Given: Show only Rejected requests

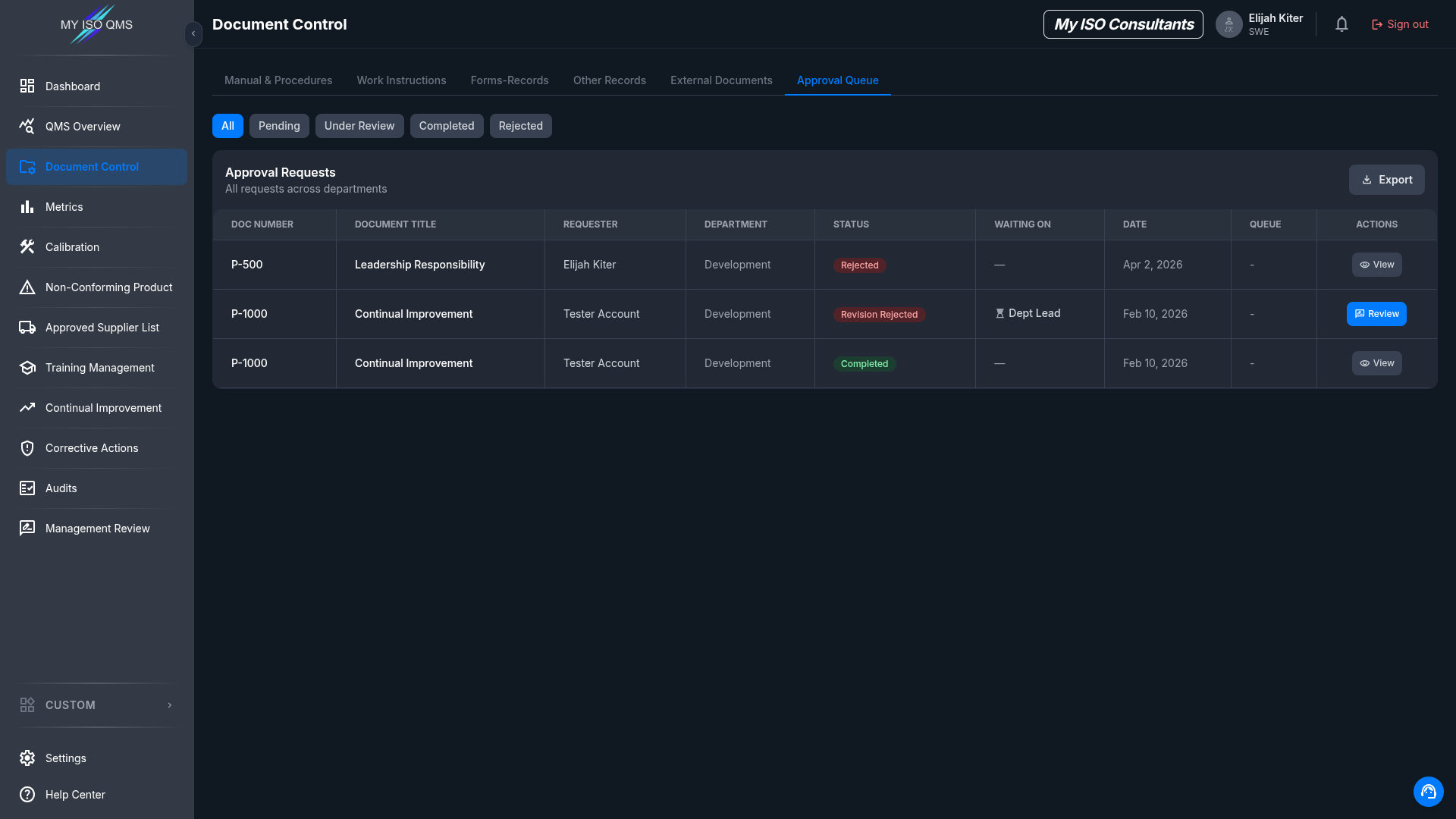Looking at the screenshot, I should pyautogui.click(x=520, y=126).
